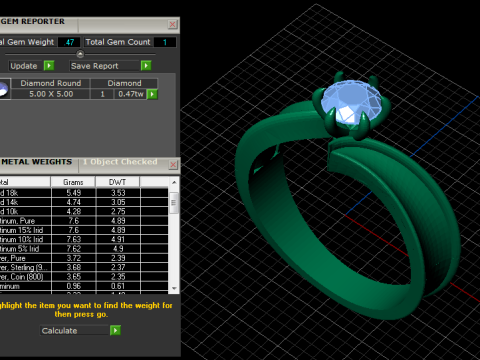This screenshot has width=480, height=360.
Task: Select the 0.47tw weight cell
Action: (131, 94)
